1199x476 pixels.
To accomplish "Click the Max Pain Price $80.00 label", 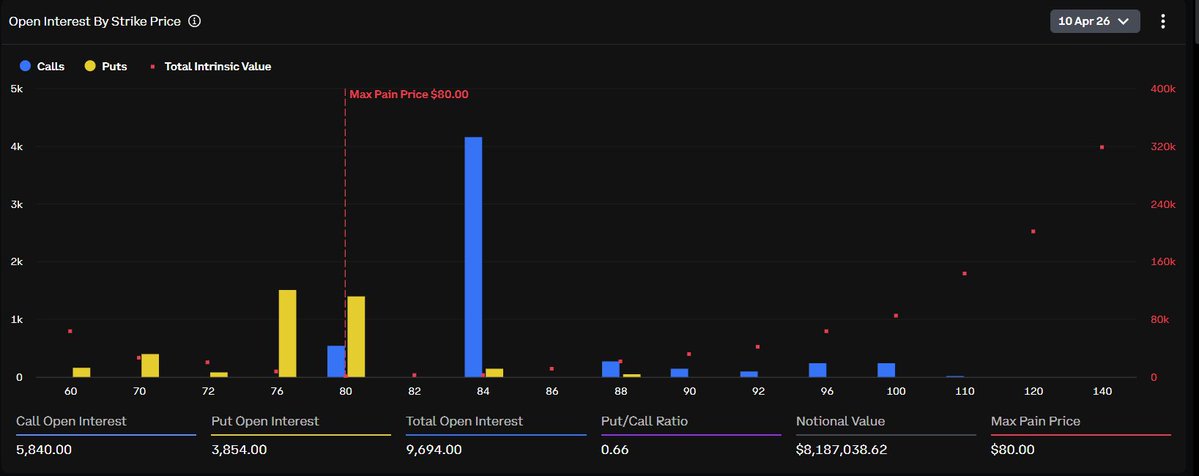I will (408, 94).
